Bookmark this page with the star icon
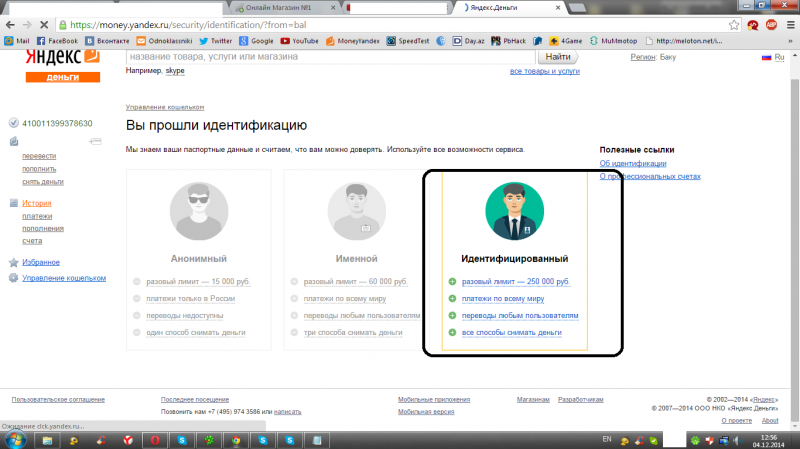The width and height of the screenshot is (800, 449). [x=734, y=24]
